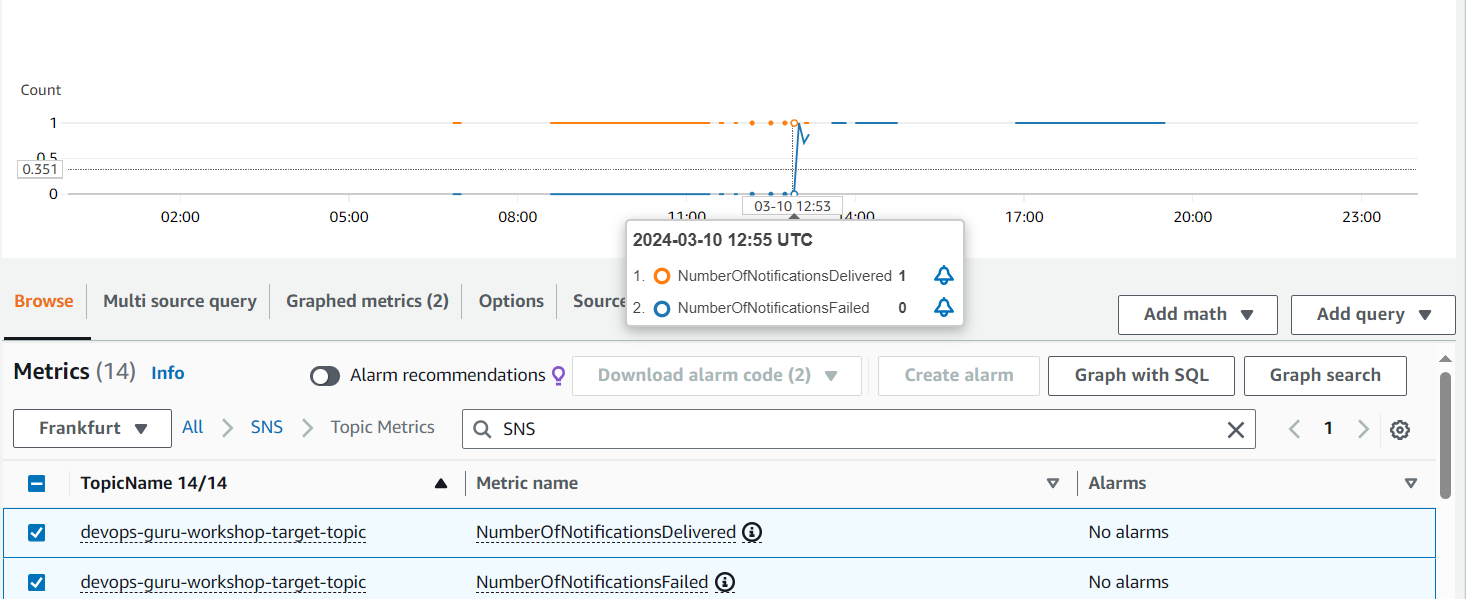1467x599 pixels.
Task: Open the Multi source query tab
Action: [180, 301]
